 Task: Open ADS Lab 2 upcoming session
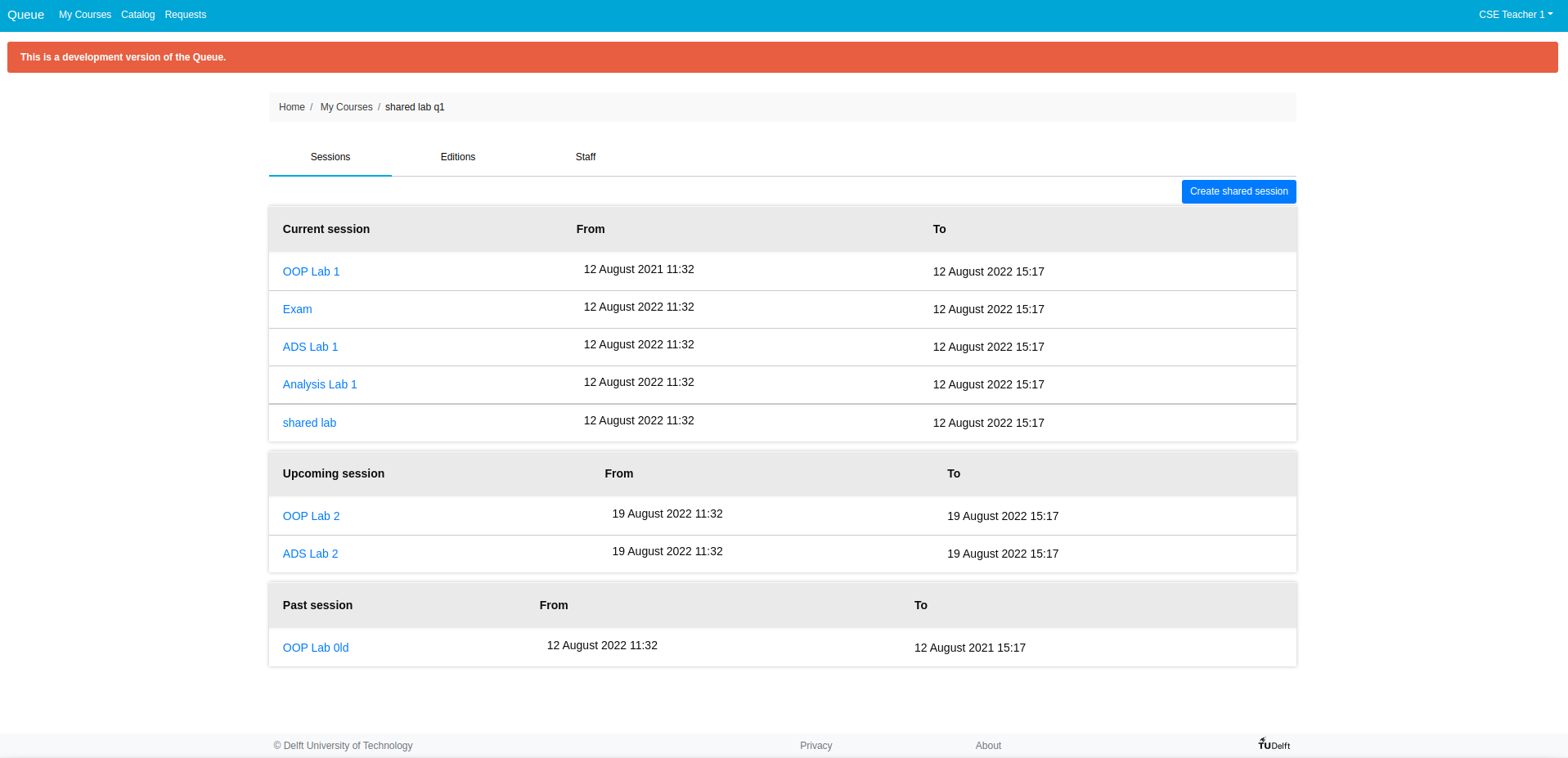(310, 554)
